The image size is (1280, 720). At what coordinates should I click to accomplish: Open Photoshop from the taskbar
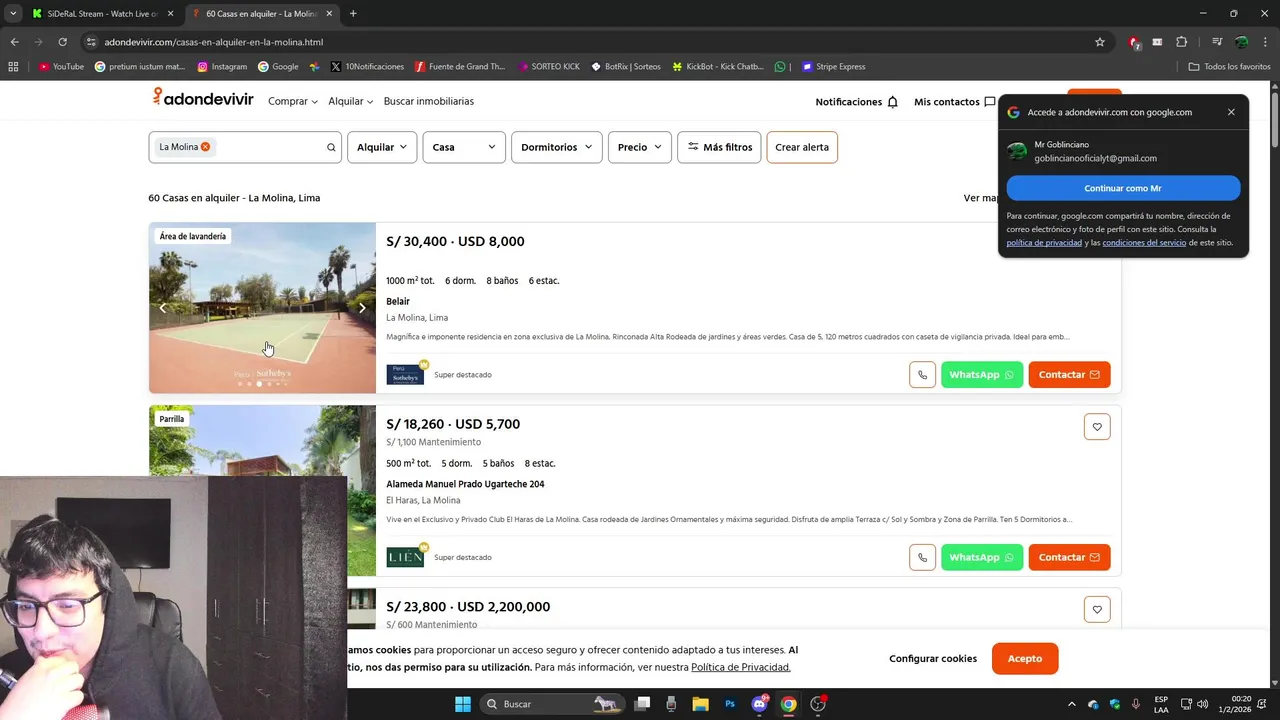pyautogui.click(x=730, y=704)
